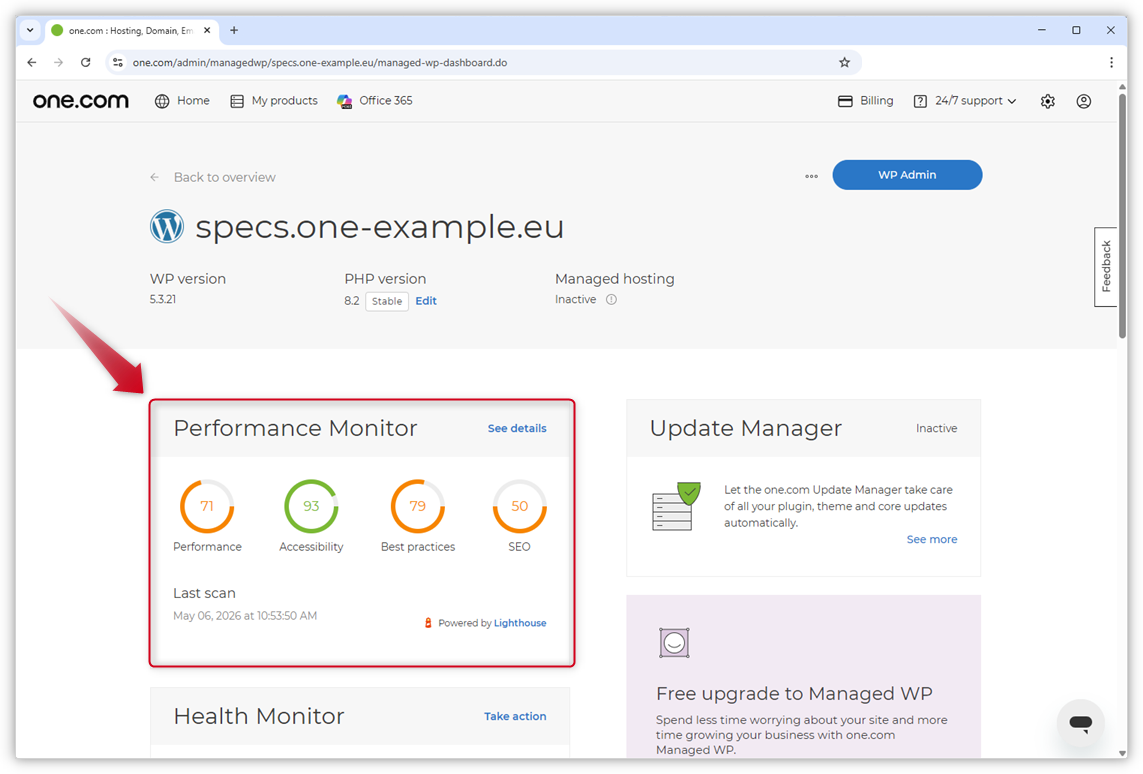Screen dimensions: 1143x774
Task: Click Back to overview link
Action: pos(225,177)
